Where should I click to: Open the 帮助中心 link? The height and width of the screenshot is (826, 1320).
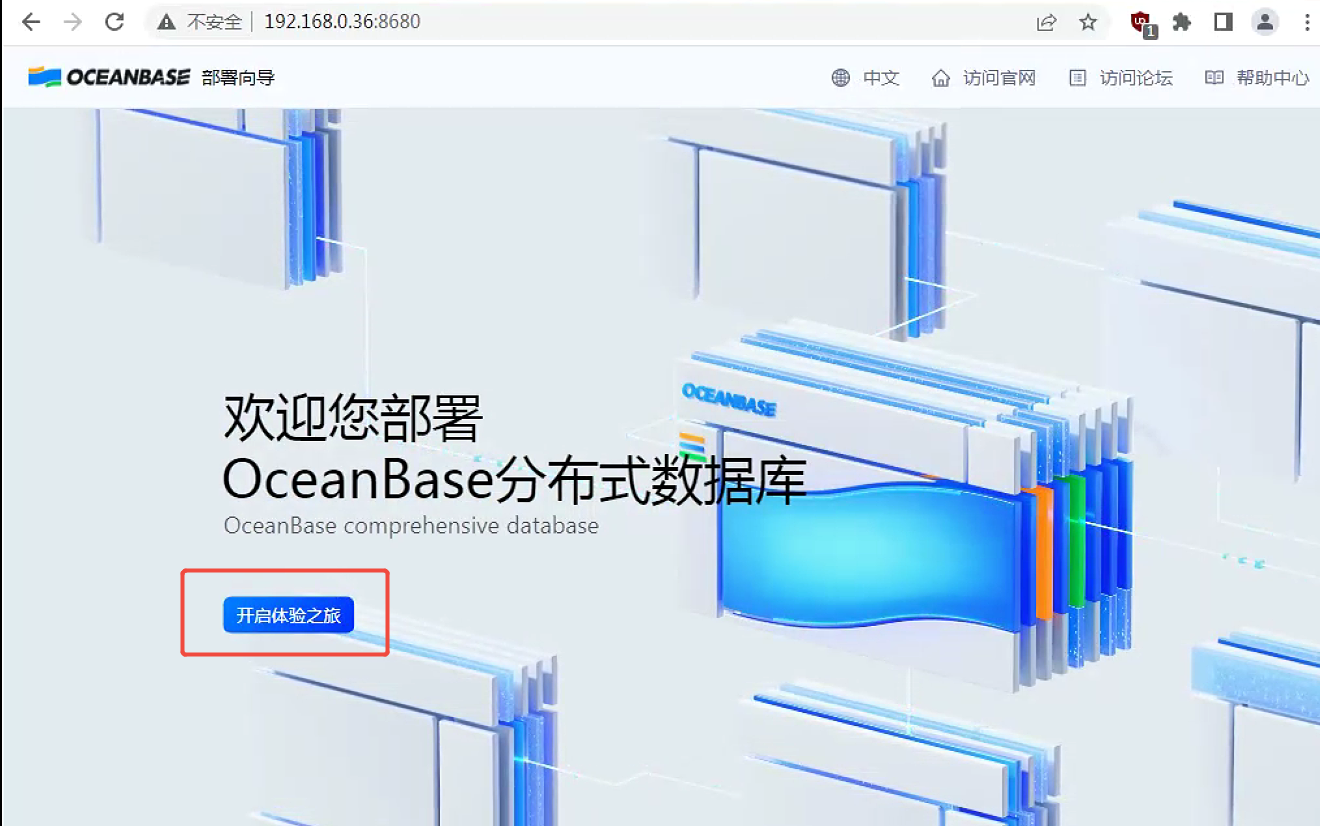click(1273, 78)
